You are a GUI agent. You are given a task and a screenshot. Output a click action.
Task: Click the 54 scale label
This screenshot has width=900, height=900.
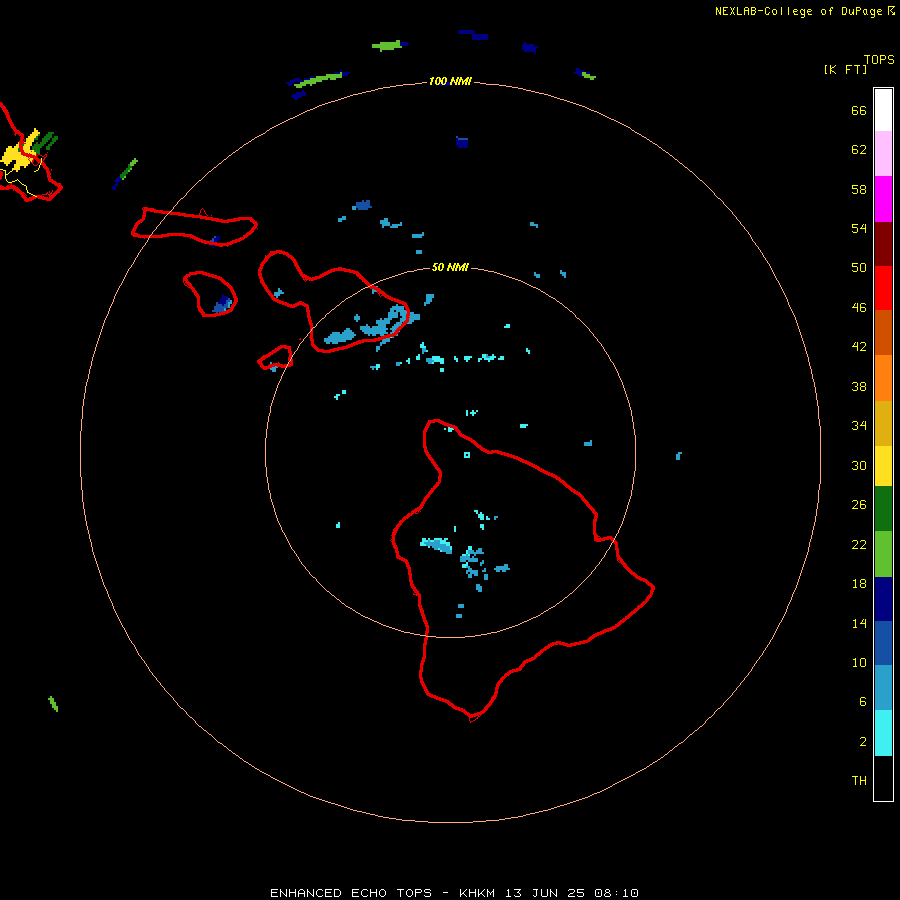click(859, 228)
